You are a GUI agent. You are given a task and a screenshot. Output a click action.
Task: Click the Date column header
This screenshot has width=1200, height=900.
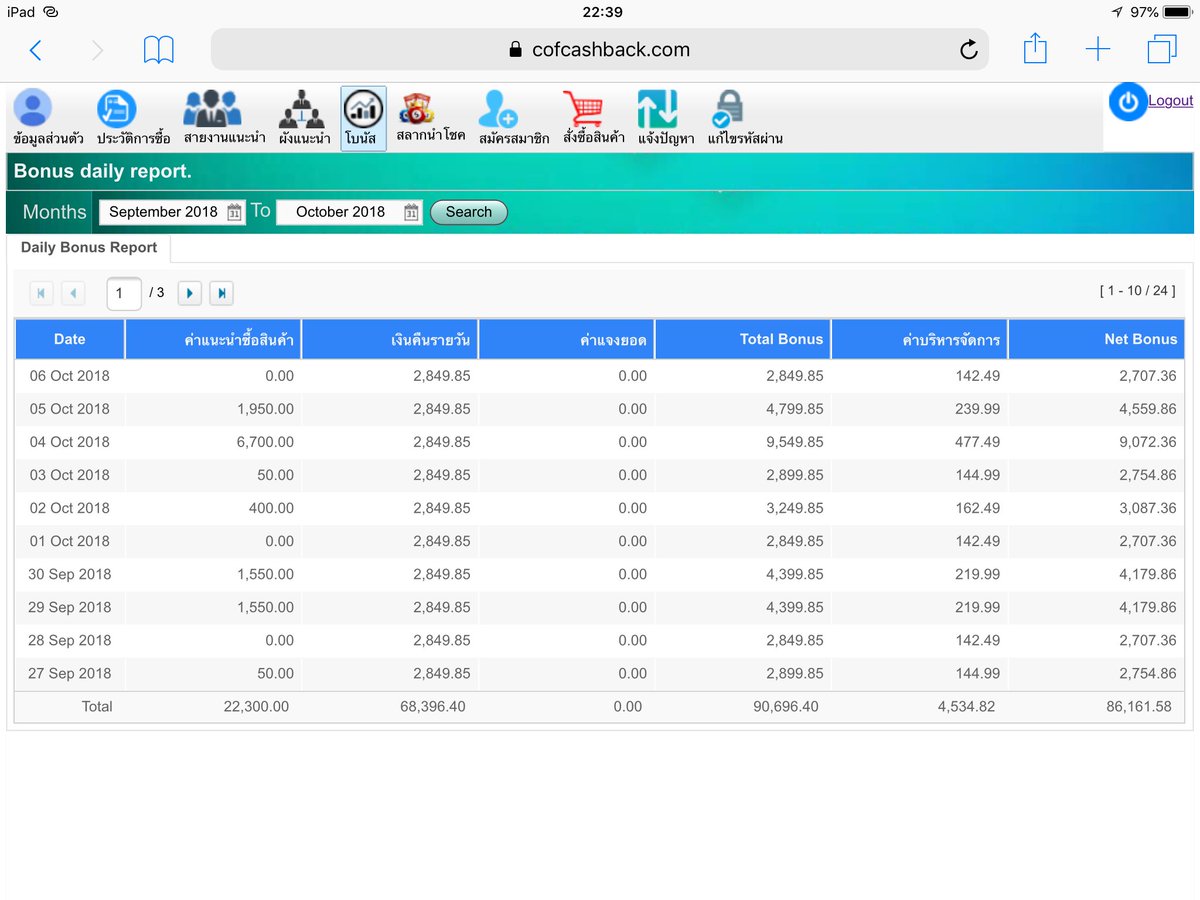[x=70, y=339]
